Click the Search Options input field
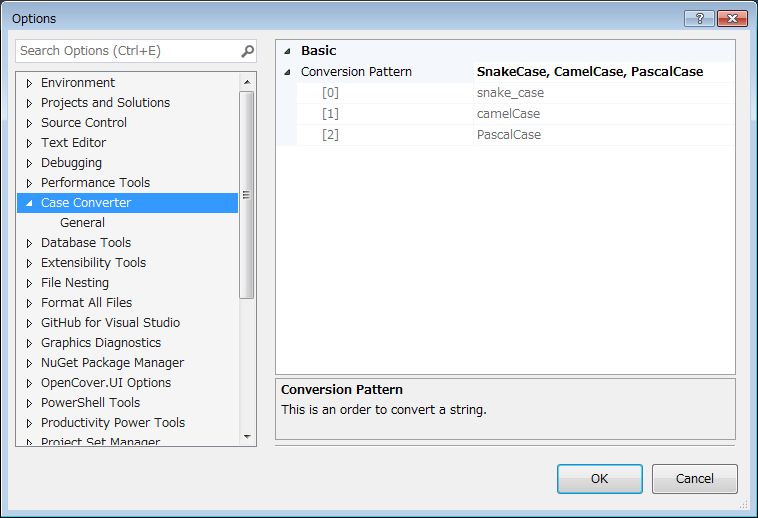 click(x=125, y=51)
